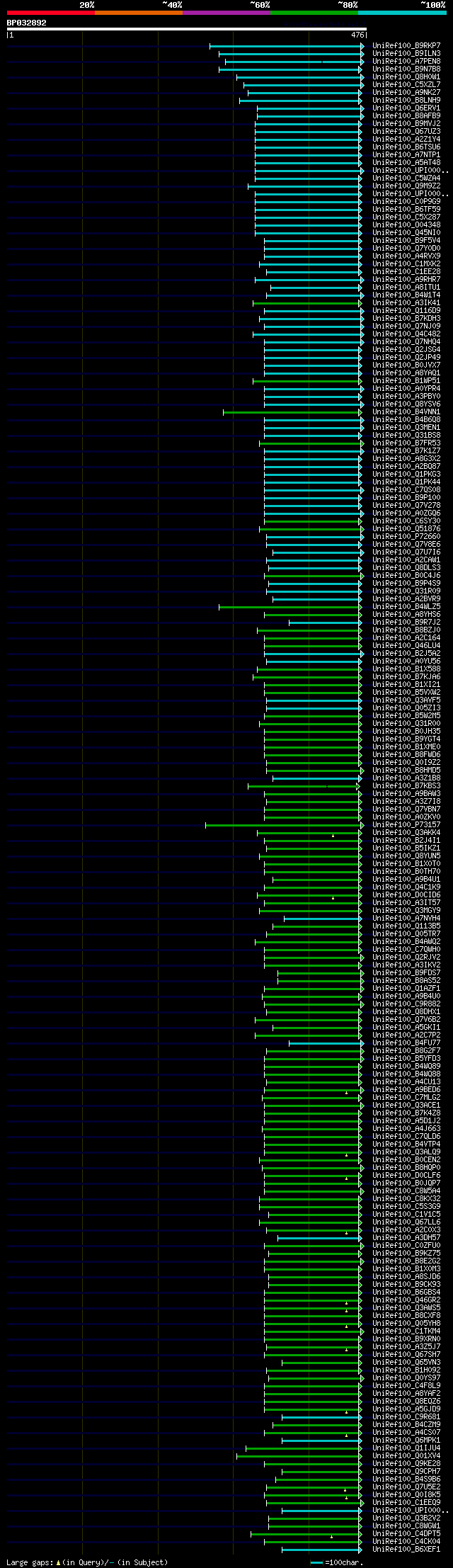Select label UniRef100_Q9M9Z2
This screenshot has height=1568, width=453.
[x=406, y=186]
